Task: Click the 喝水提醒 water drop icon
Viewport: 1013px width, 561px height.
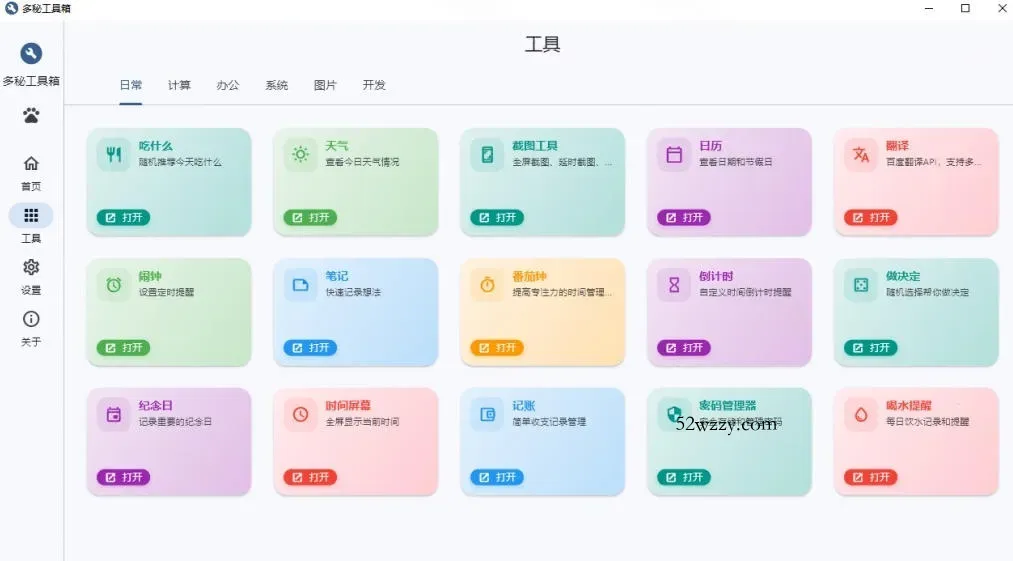Action: [x=861, y=414]
